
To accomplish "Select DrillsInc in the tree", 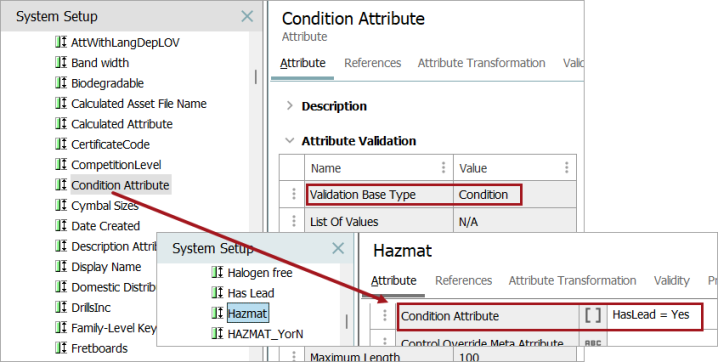I will 91,308.
